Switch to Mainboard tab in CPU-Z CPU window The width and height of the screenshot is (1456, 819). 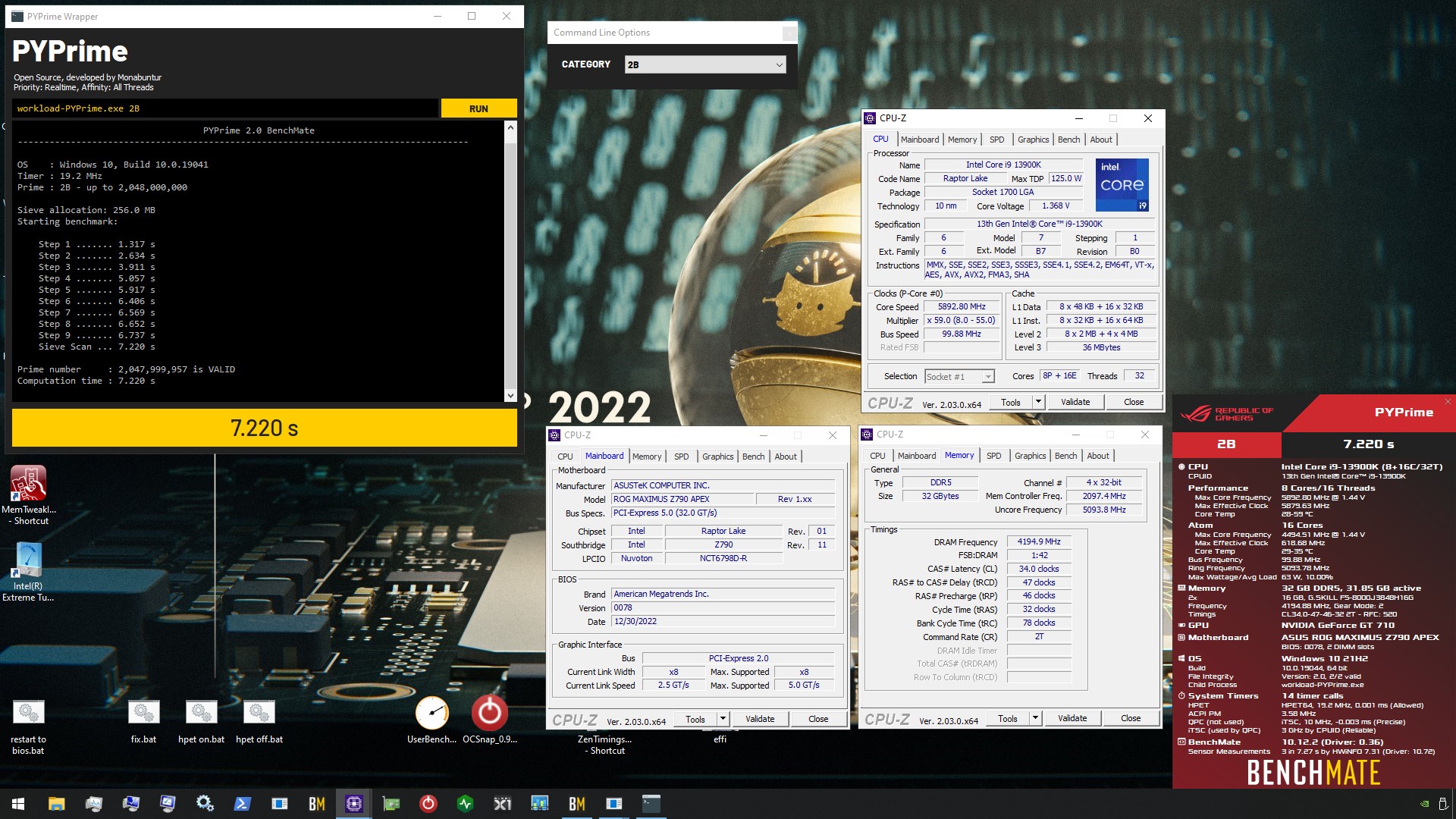click(x=920, y=140)
